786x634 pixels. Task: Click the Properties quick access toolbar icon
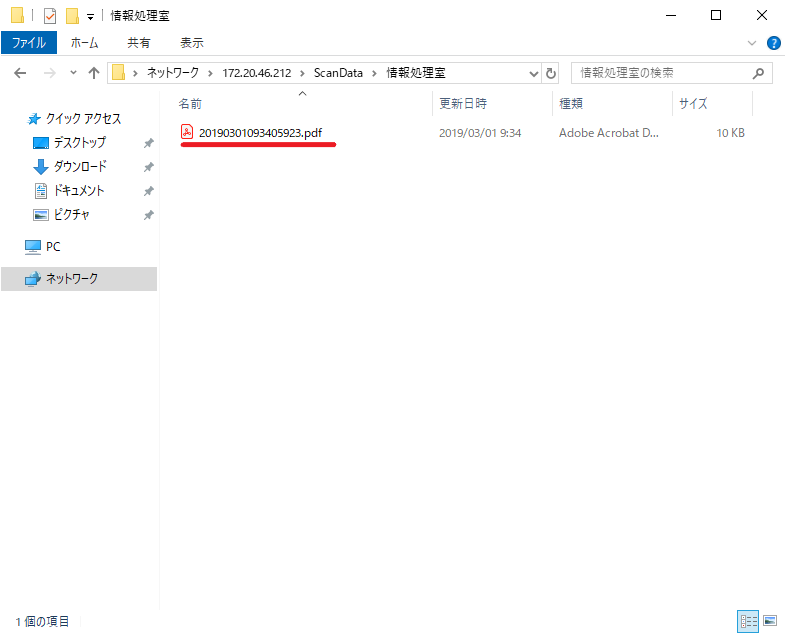(50, 16)
